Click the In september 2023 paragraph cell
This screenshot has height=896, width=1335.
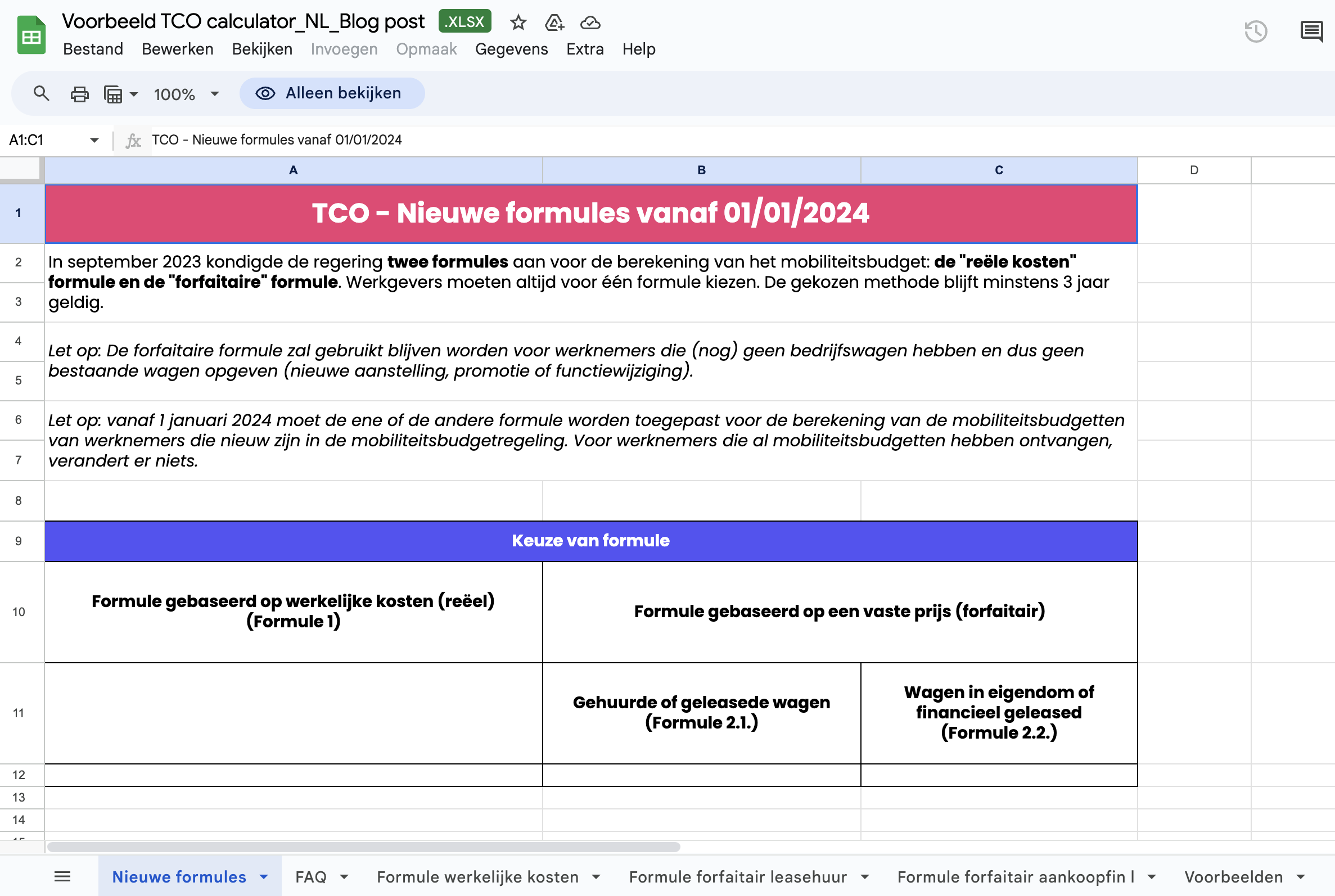591,282
